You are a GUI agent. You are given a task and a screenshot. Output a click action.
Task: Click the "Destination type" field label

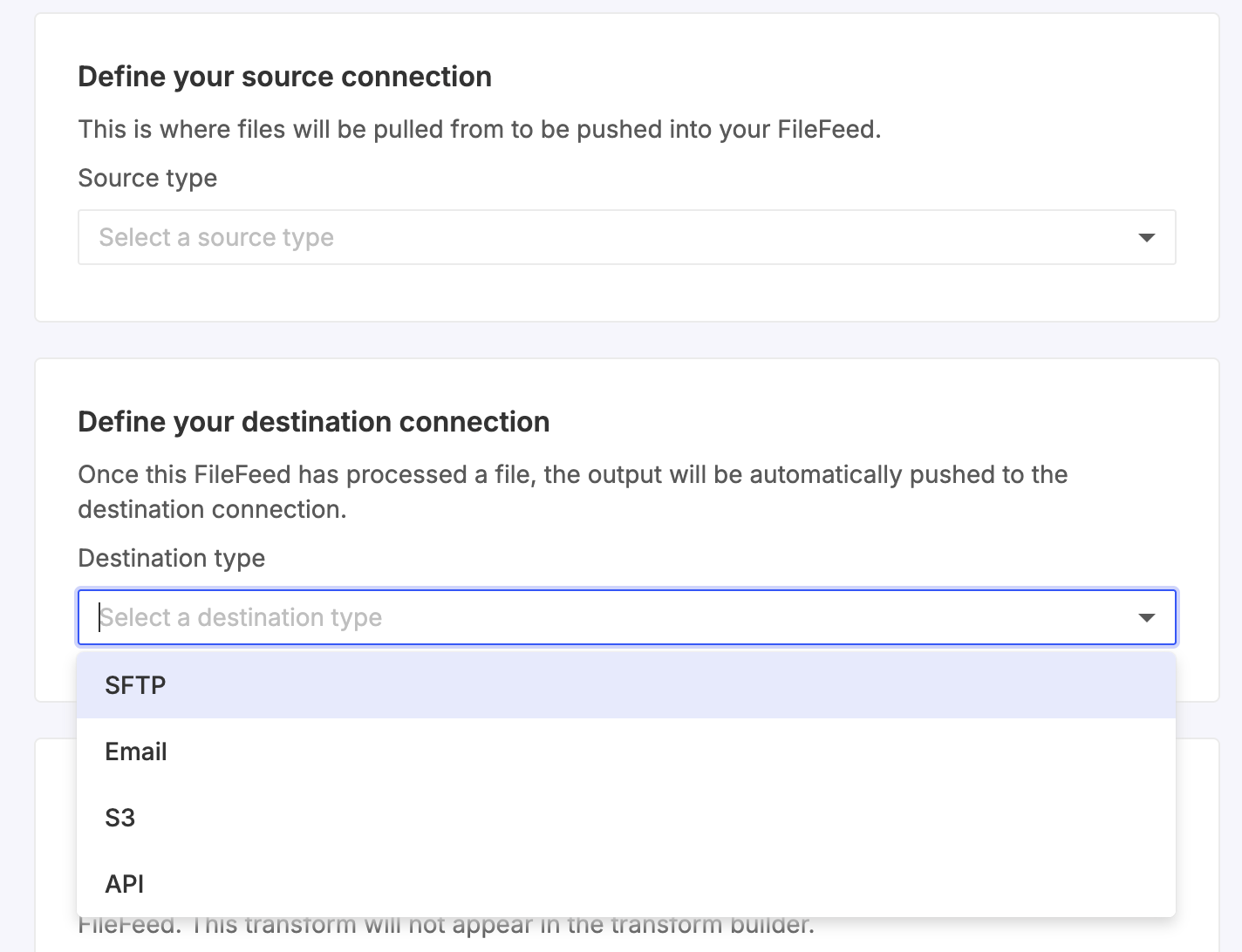coord(171,558)
